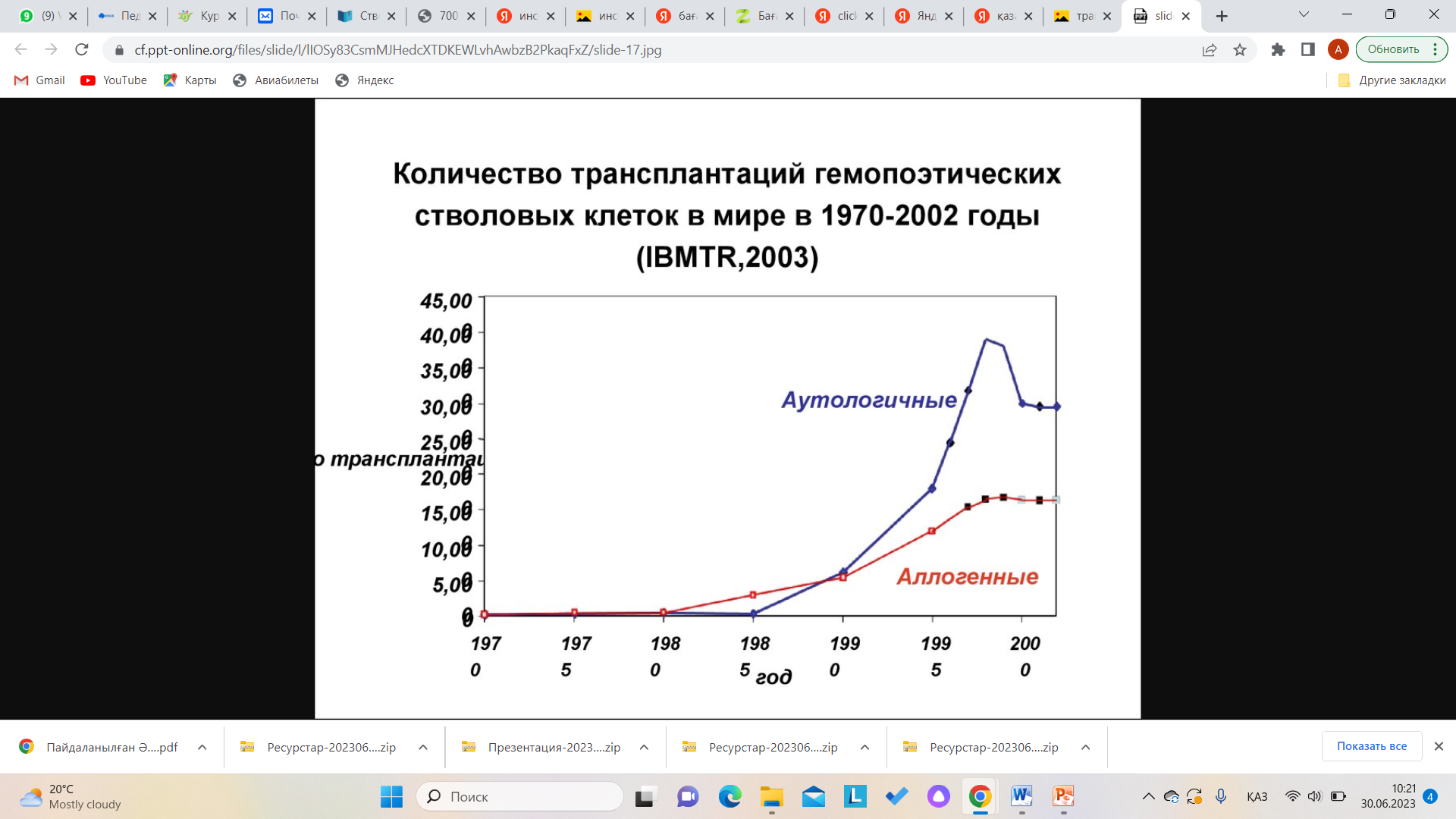Open YouTube bookmark in bookmarks bar
This screenshot has width=1456, height=819.
pos(114,80)
